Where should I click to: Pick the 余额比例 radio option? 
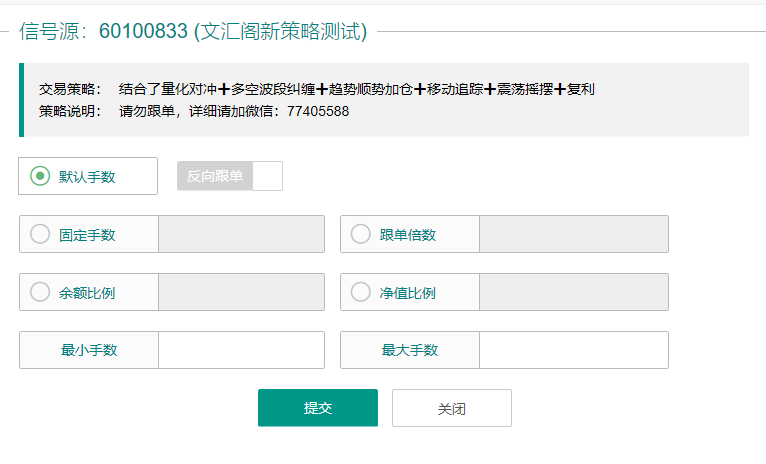click(x=41, y=293)
